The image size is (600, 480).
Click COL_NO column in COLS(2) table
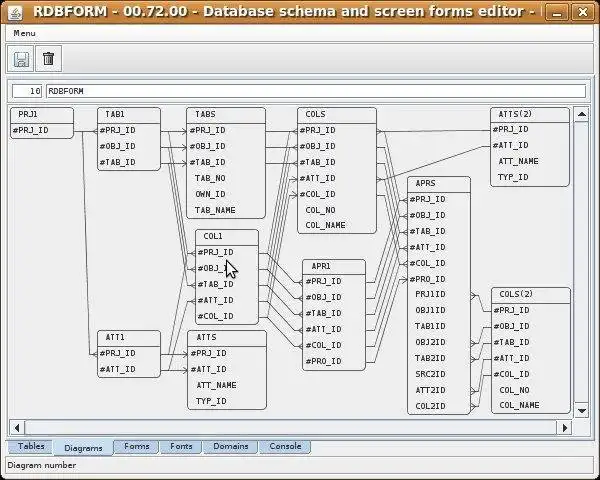tap(514, 390)
